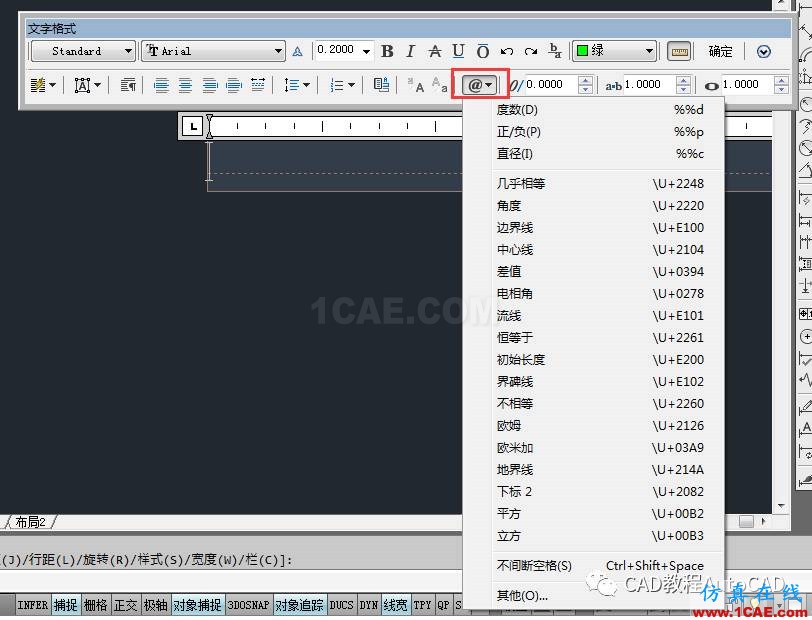Open the text style Standard dropdown
This screenshot has height=620, width=812.
coord(83,51)
